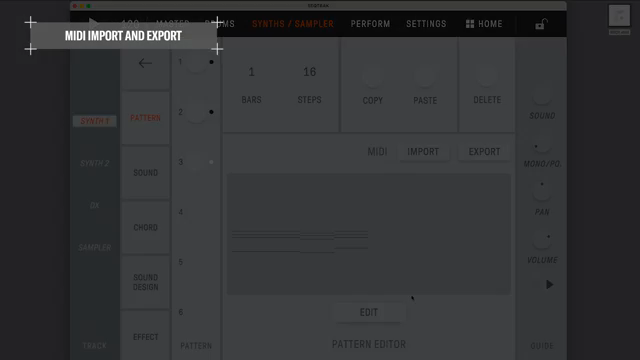Open the SYNTHS / SAMPLER tab
The height and width of the screenshot is (360, 640).
coord(293,24)
